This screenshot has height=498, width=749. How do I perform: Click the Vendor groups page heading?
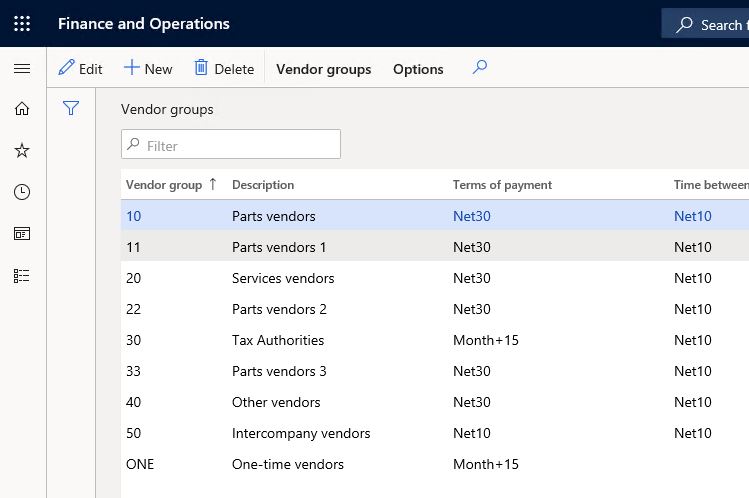[167, 109]
